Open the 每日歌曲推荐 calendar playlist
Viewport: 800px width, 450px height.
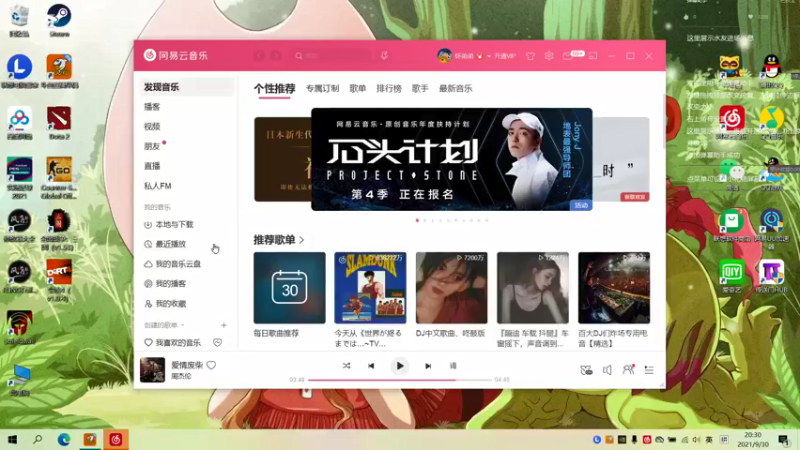pyautogui.click(x=289, y=288)
